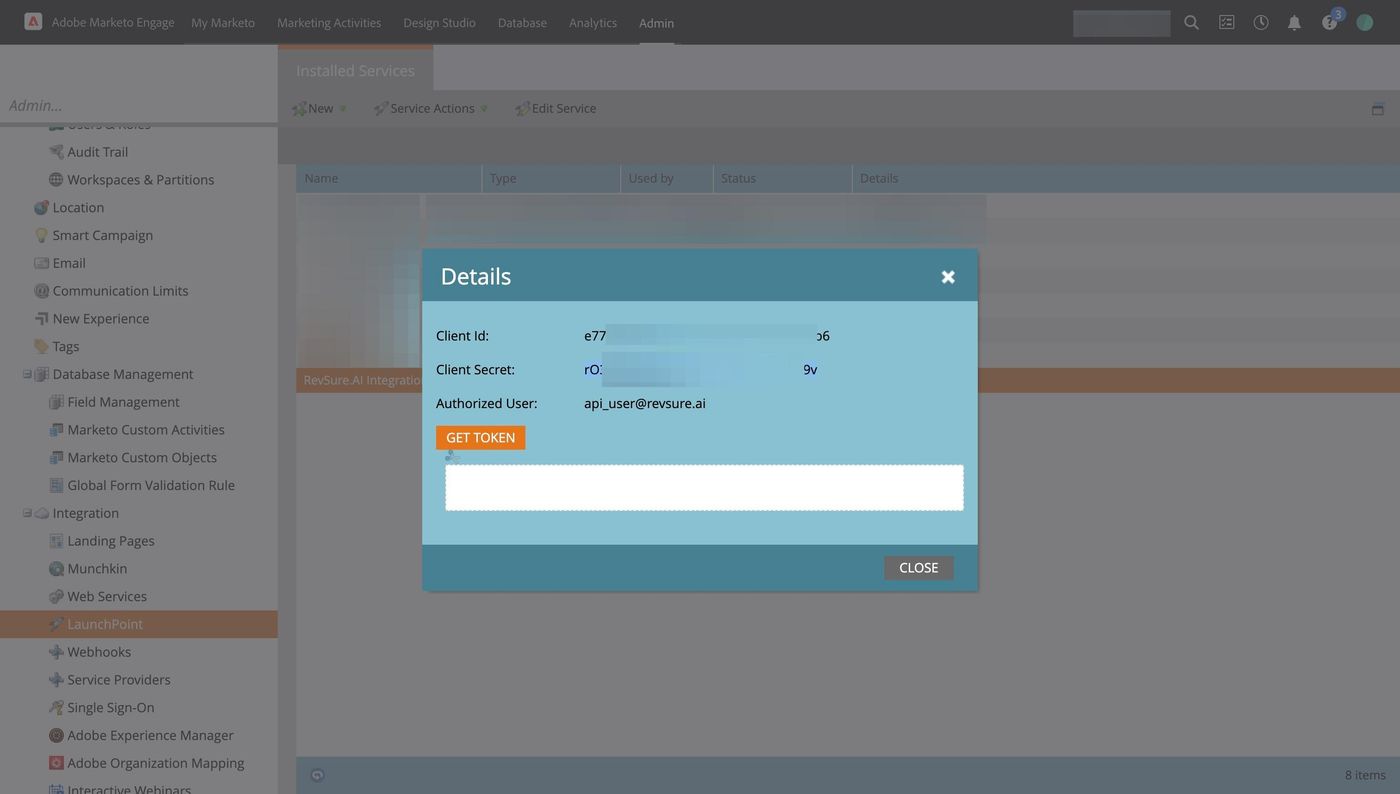Click the Client Secret value

tap(701, 370)
